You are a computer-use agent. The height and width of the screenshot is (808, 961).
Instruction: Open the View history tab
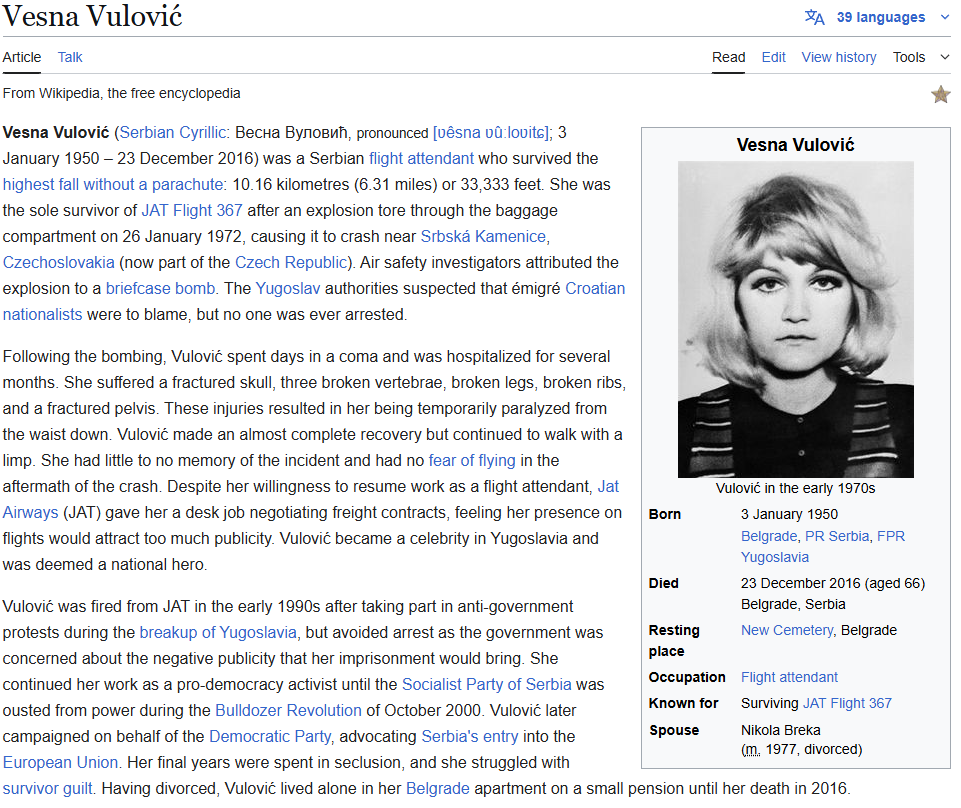838,57
